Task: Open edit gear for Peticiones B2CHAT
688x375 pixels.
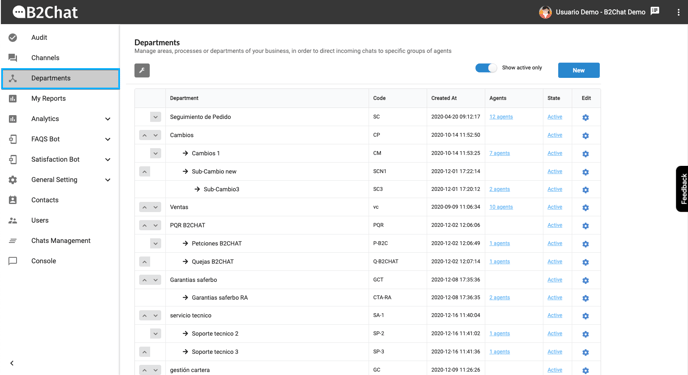Action: 585,244
